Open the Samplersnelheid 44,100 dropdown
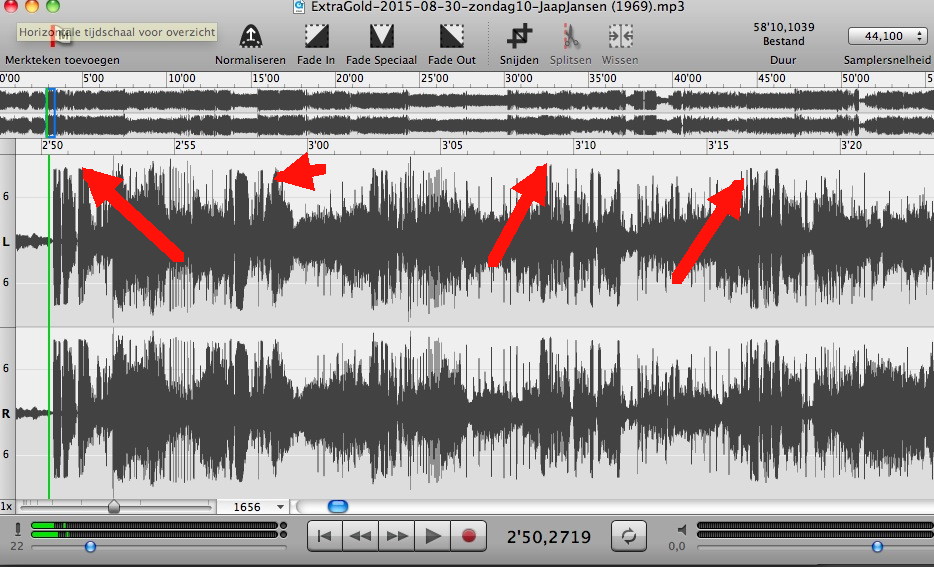This screenshot has height=567, width=934. (886, 36)
